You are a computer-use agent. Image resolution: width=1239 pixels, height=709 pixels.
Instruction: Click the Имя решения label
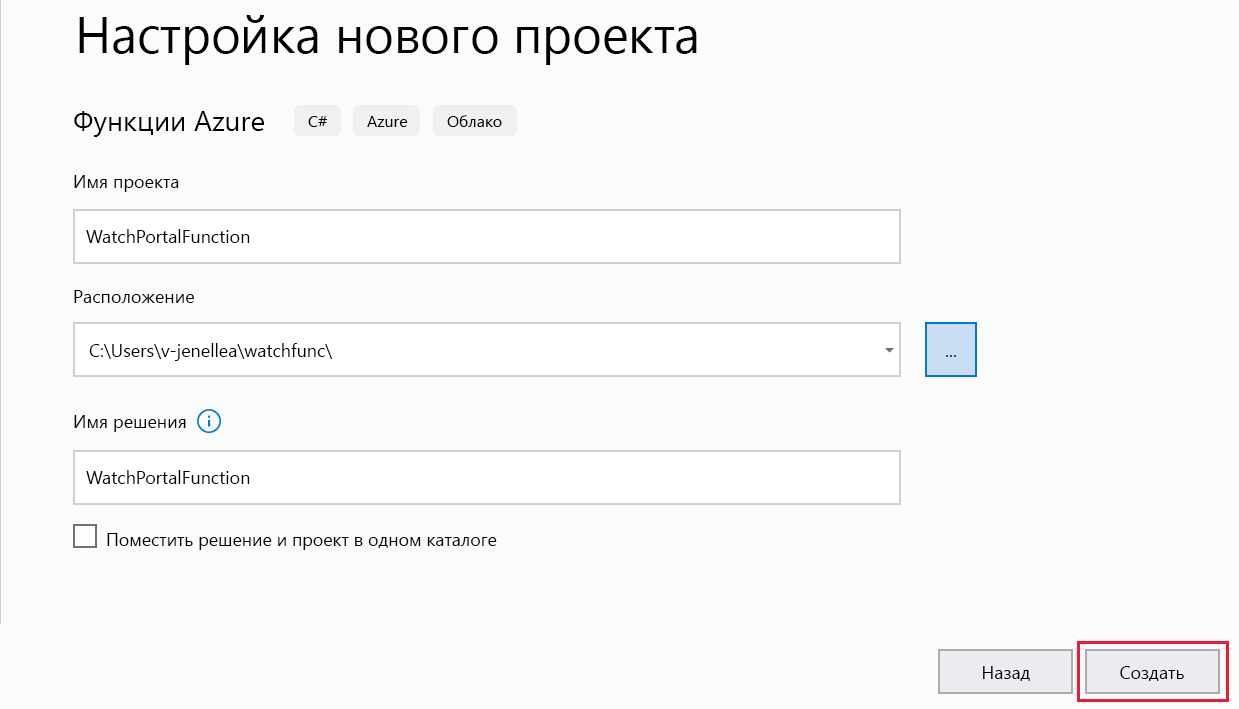pos(130,422)
